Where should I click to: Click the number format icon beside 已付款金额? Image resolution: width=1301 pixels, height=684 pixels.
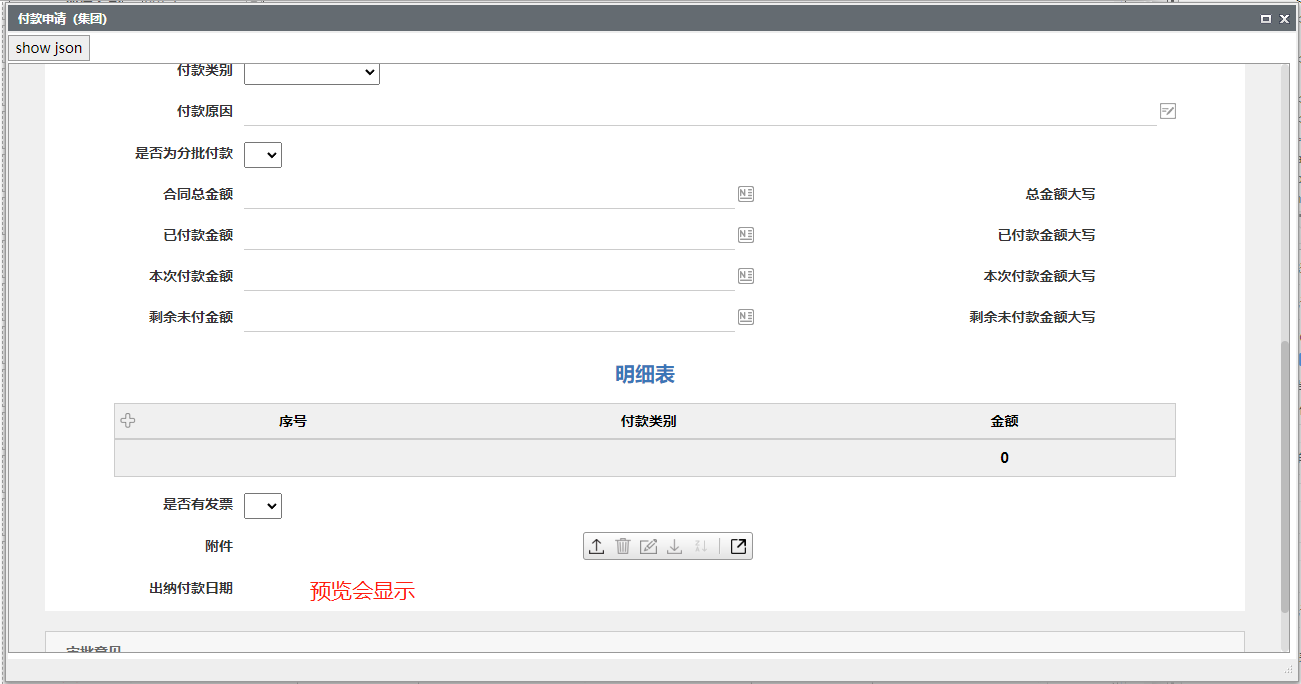click(x=746, y=235)
